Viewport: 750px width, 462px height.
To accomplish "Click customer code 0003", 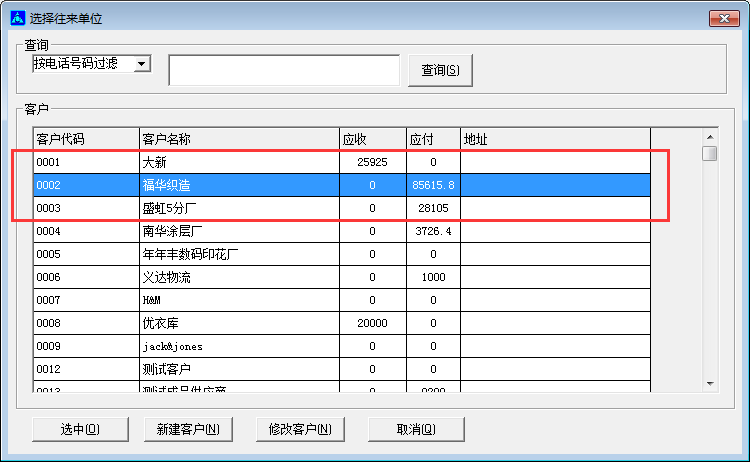I will pyautogui.click(x=48, y=208).
